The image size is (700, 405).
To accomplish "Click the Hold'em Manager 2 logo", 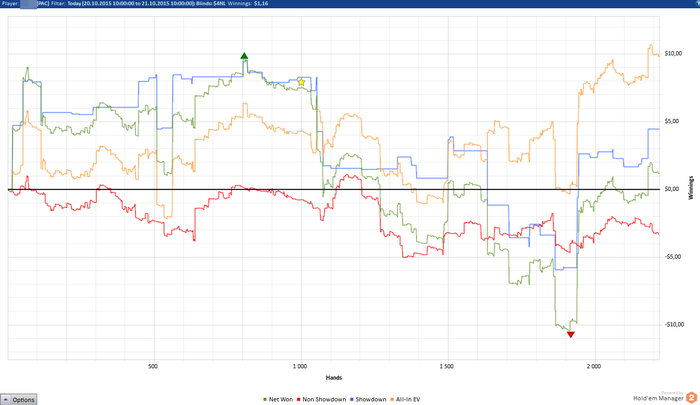I will point(665,397).
